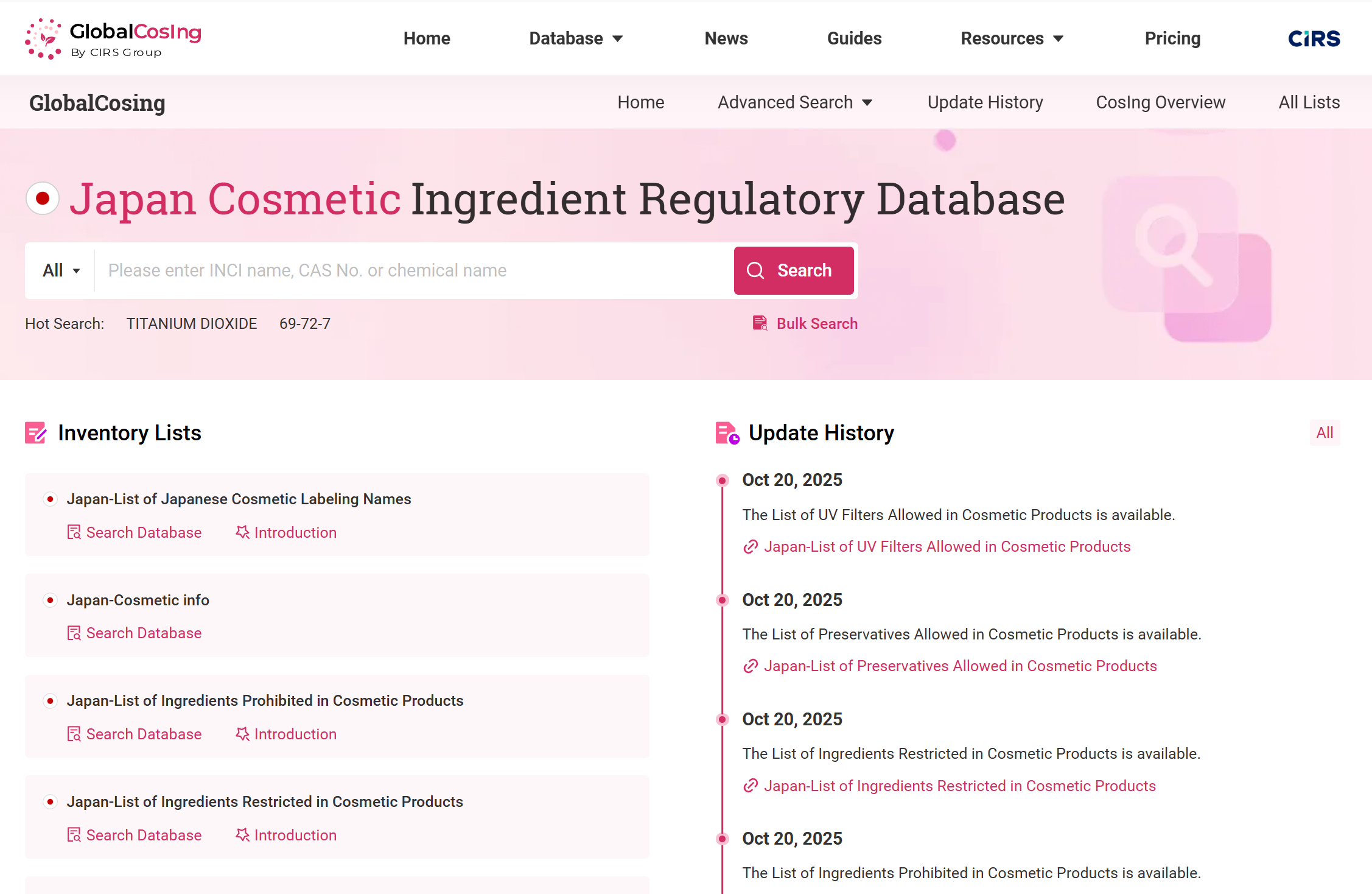Screen dimensions: 1372x894
Task: Select TITANIUM DIOXIDE hot search term
Action: (192, 323)
